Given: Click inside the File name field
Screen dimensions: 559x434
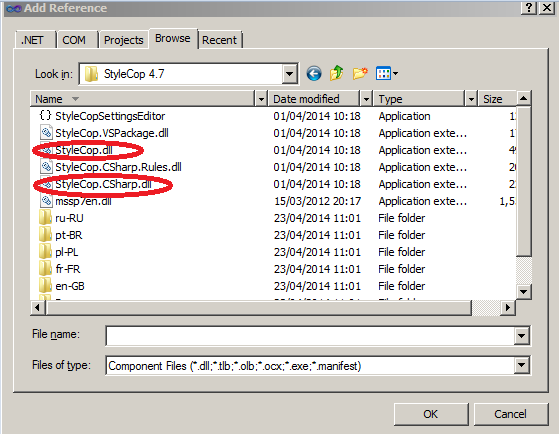Looking at the screenshot, I should click(x=310, y=336).
